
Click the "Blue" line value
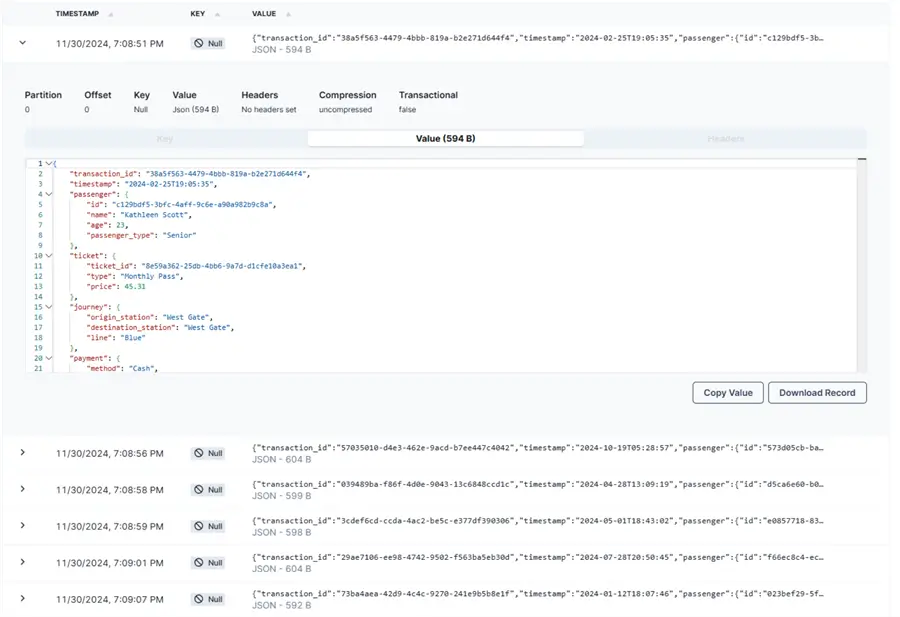click(x=133, y=338)
